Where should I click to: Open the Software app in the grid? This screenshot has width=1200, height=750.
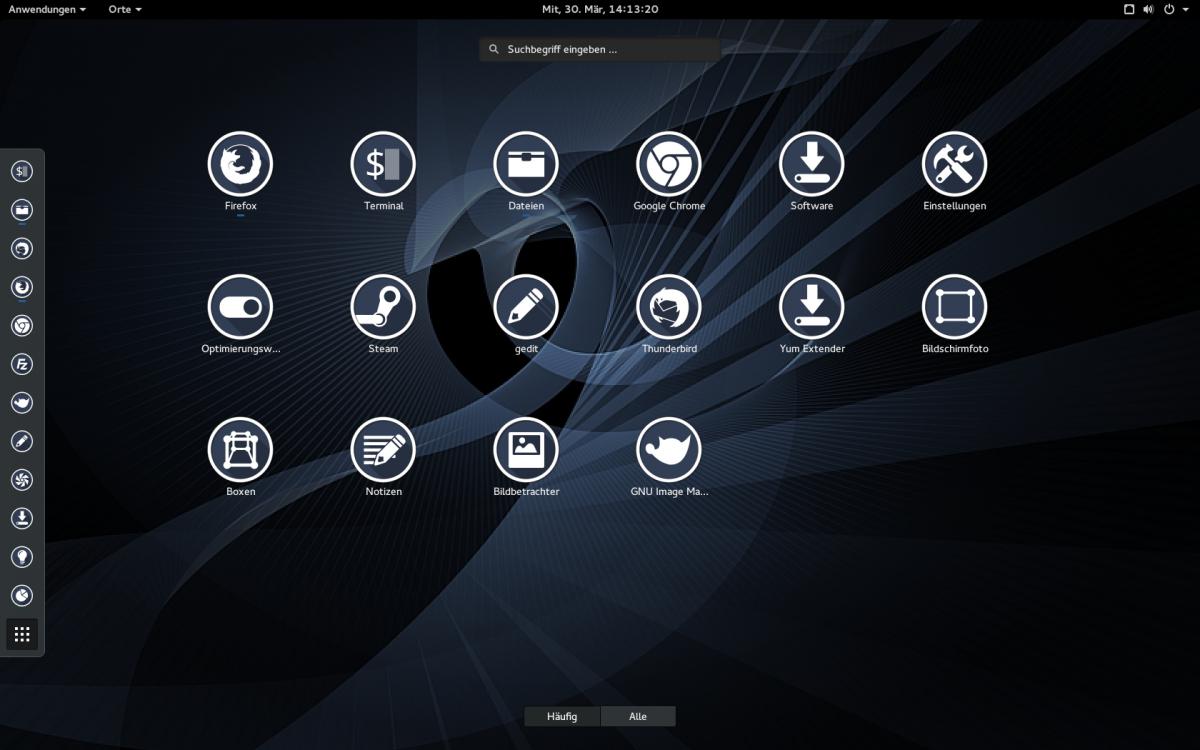(812, 164)
